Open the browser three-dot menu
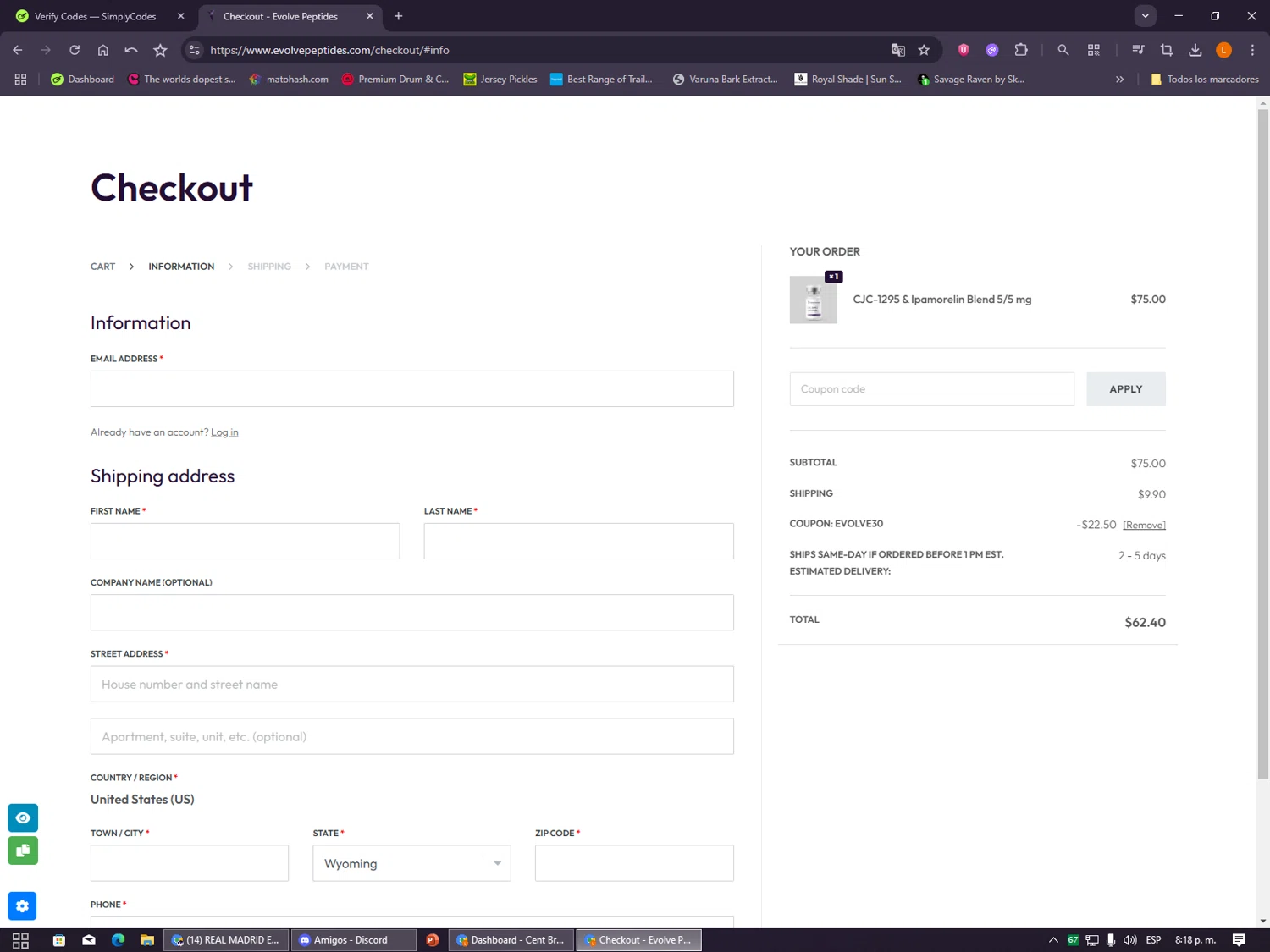The height and width of the screenshot is (952, 1270). (x=1252, y=50)
